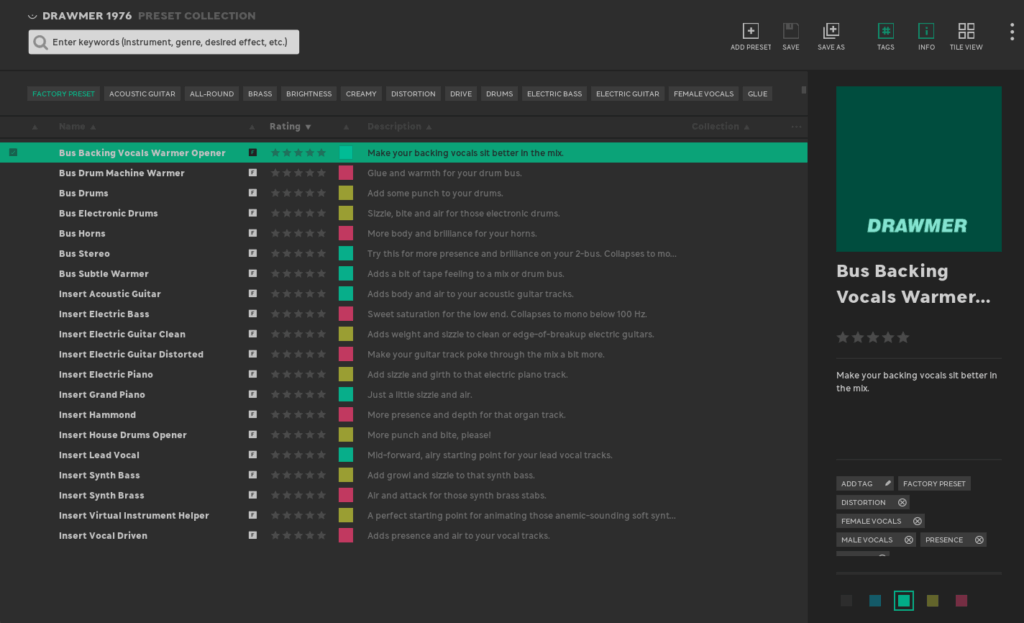Tick the checkbox beside Bus Backing Vocals Warmer Opener
This screenshot has width=1024, height=623.
[13, 153]
